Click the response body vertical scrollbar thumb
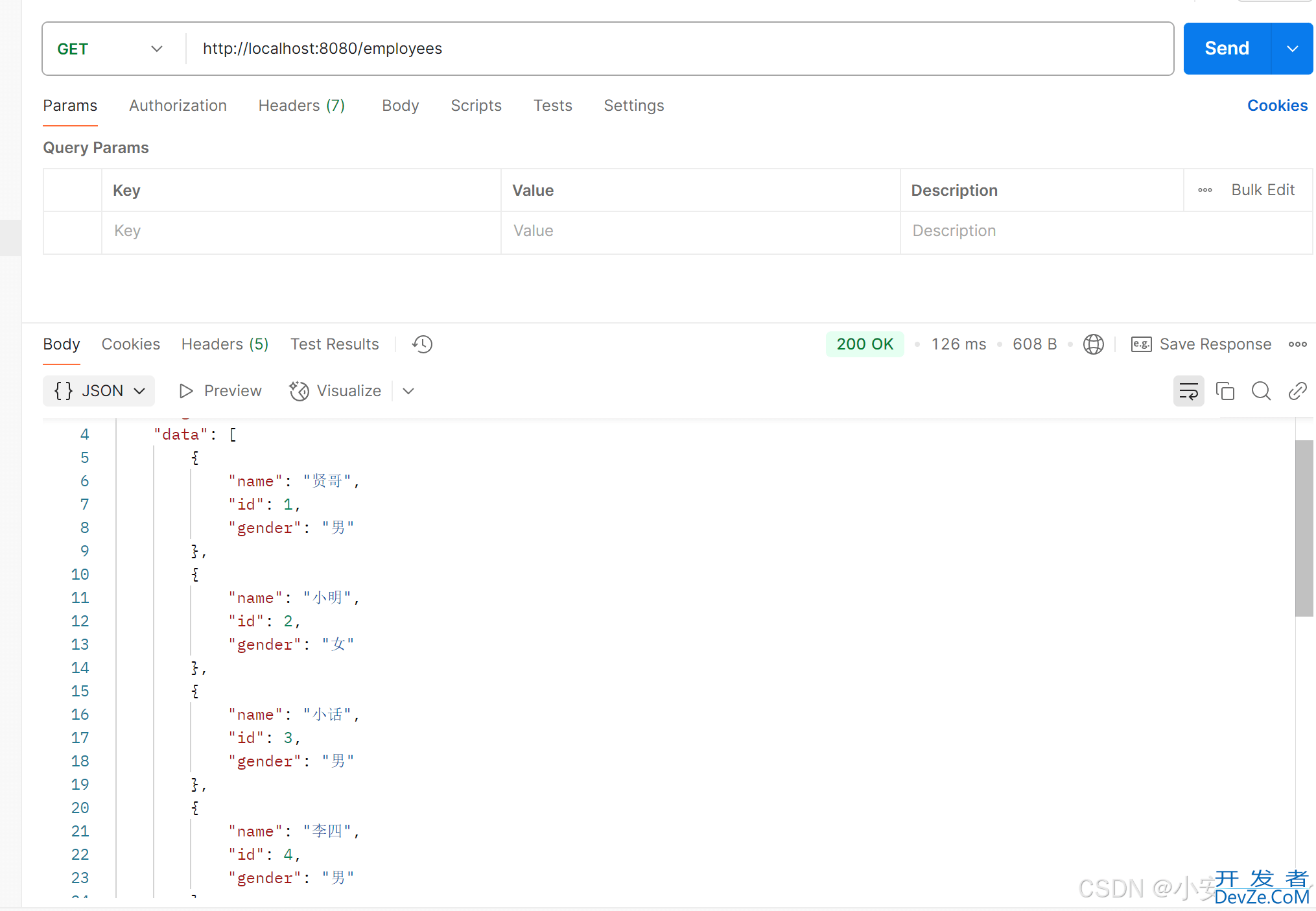The image size is (1316, 911). click(x=1304, y=528)
